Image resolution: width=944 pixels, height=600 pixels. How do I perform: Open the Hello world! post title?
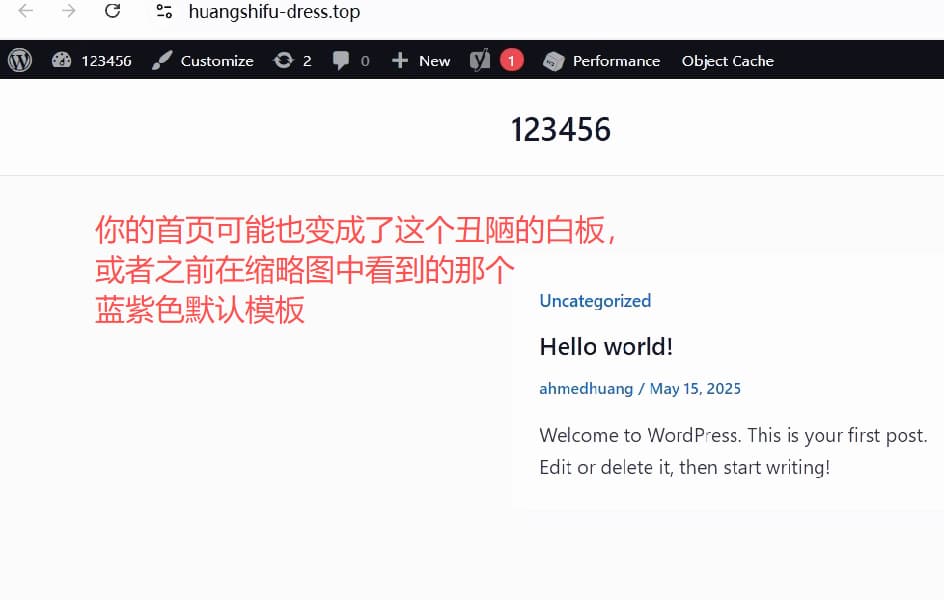coord(606,347)
